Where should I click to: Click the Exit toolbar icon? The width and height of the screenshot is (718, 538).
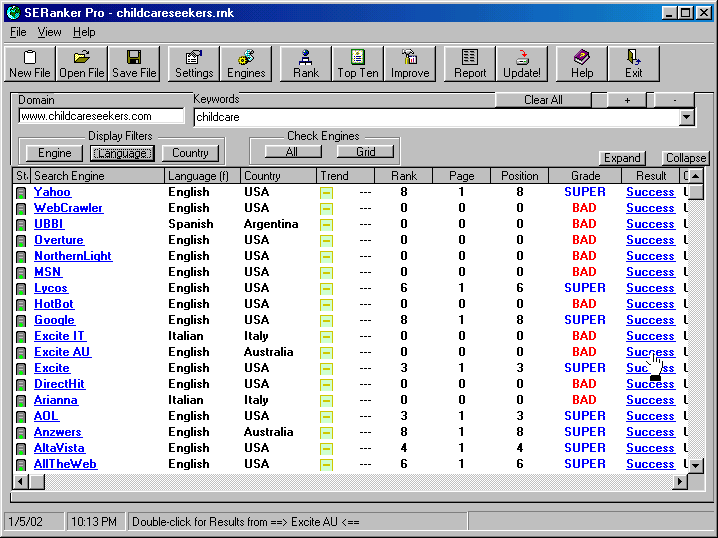tap(634, 64)
